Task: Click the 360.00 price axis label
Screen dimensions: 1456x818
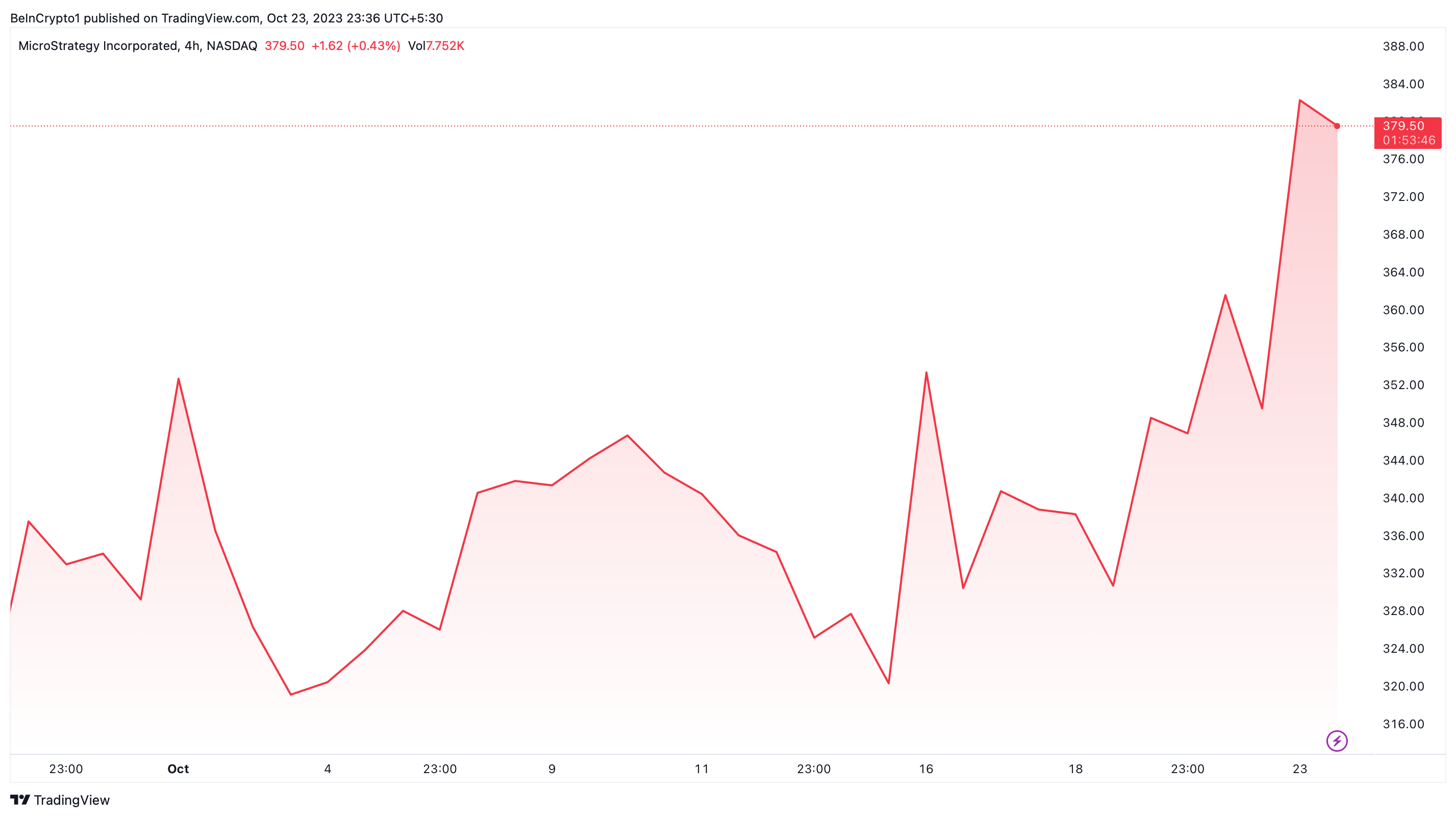Action: coord(1403,310)
